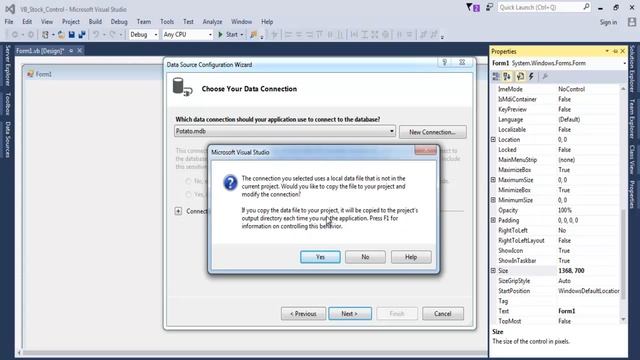This screenshot has height=360, width=640.
Task: Open the Properties window position dropdown arrow
Action: pyautogui.click(x=607, y=51)
